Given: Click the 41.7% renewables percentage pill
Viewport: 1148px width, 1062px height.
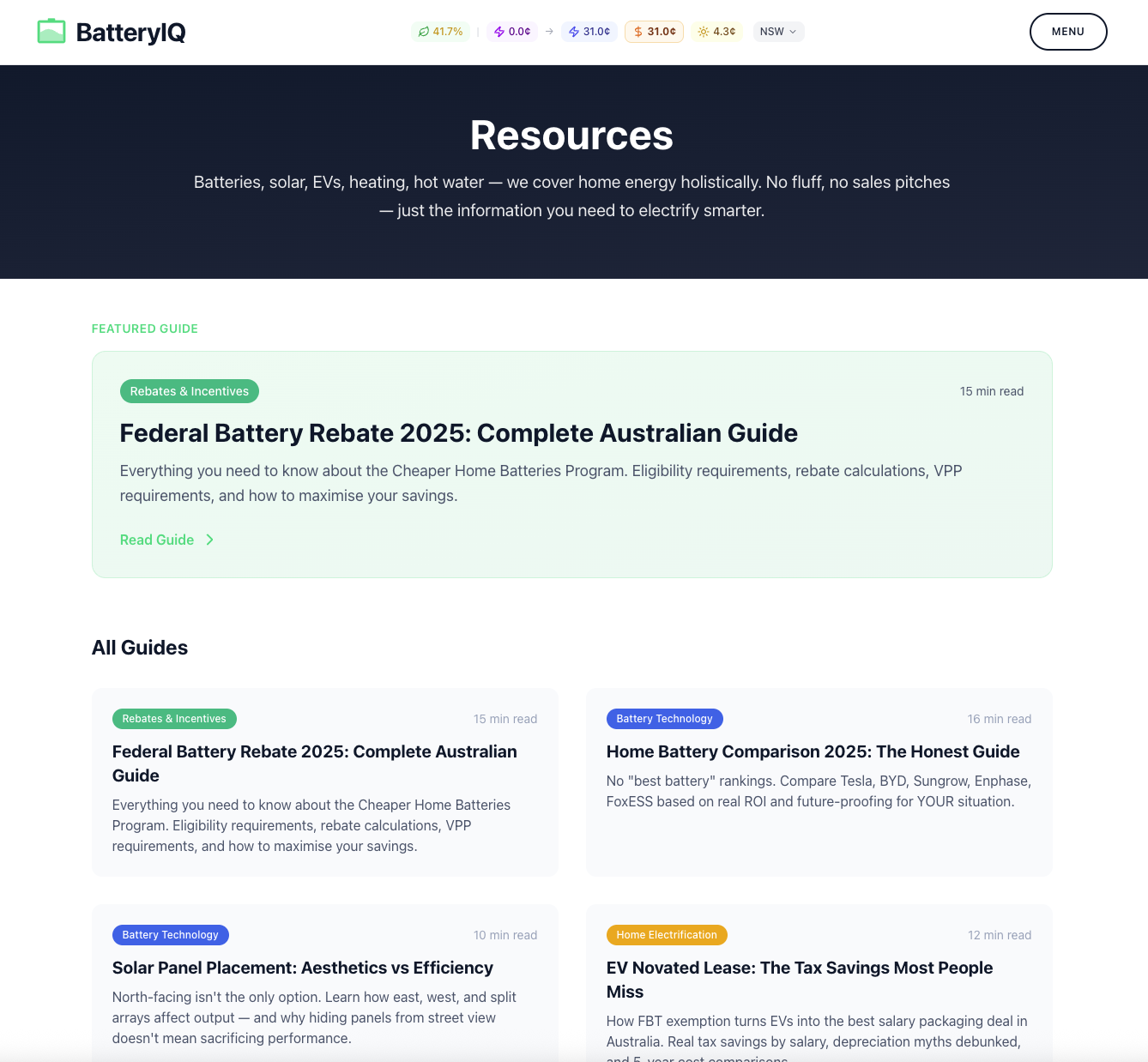Looking at the screenshot, I should 441,31.
